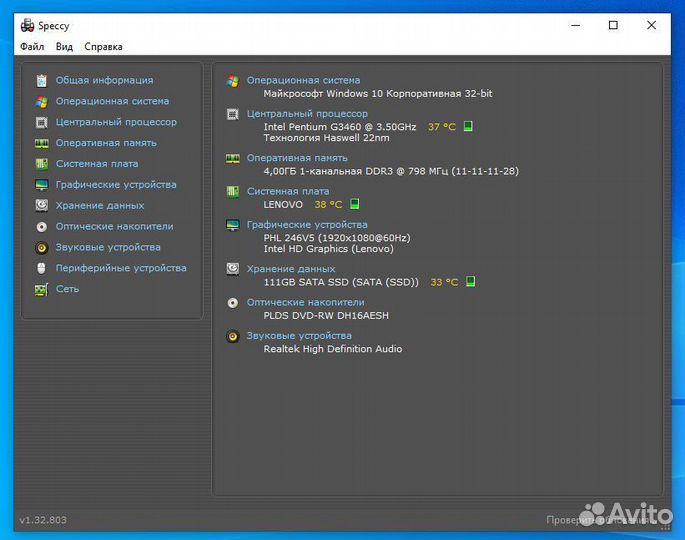This screenshot has height=540, width=685.
Task: Select Центральный процессор in the sidebar
Action: (116, 122)
